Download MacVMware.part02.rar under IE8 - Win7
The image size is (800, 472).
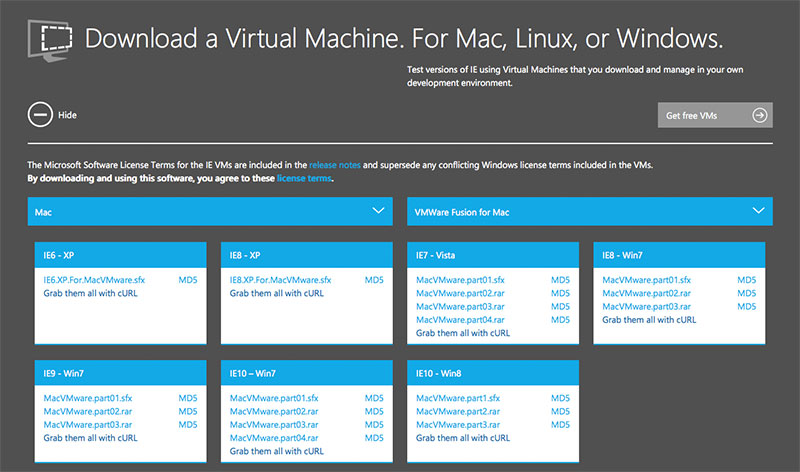[646, 293]
